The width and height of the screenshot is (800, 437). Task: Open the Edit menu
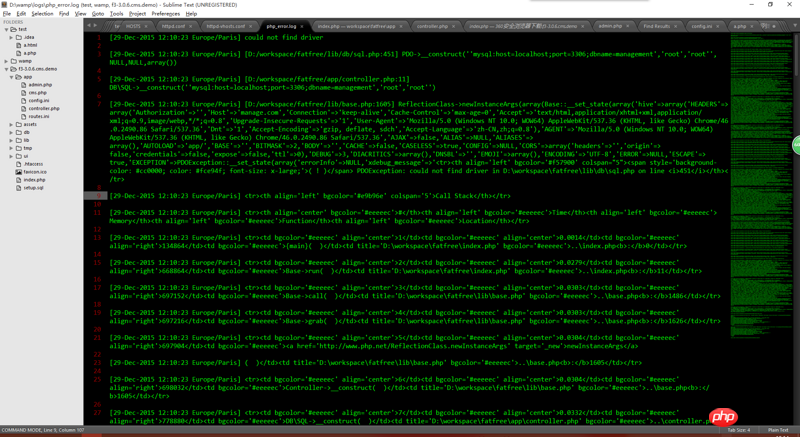(x=21, y=14)
